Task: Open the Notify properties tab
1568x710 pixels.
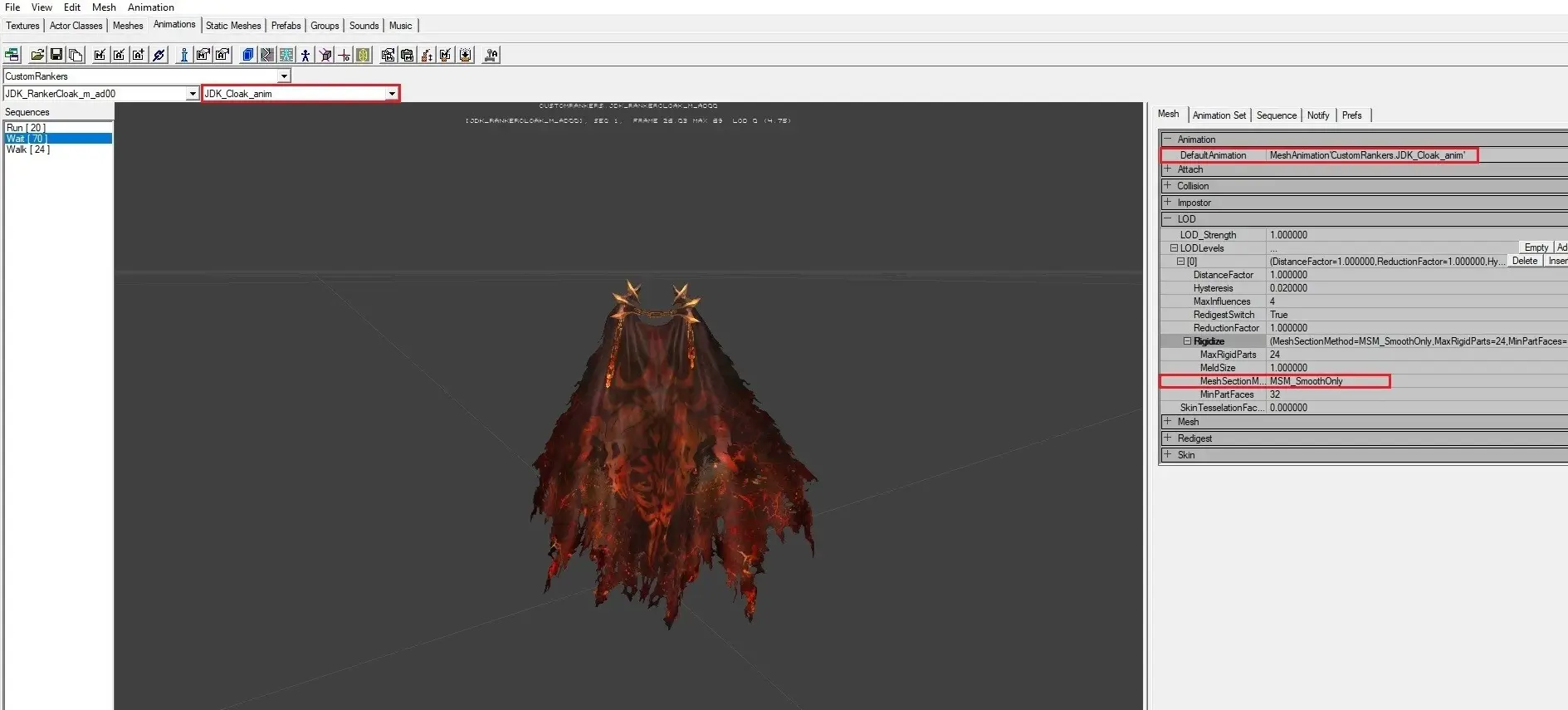Action: point(1318,115)
